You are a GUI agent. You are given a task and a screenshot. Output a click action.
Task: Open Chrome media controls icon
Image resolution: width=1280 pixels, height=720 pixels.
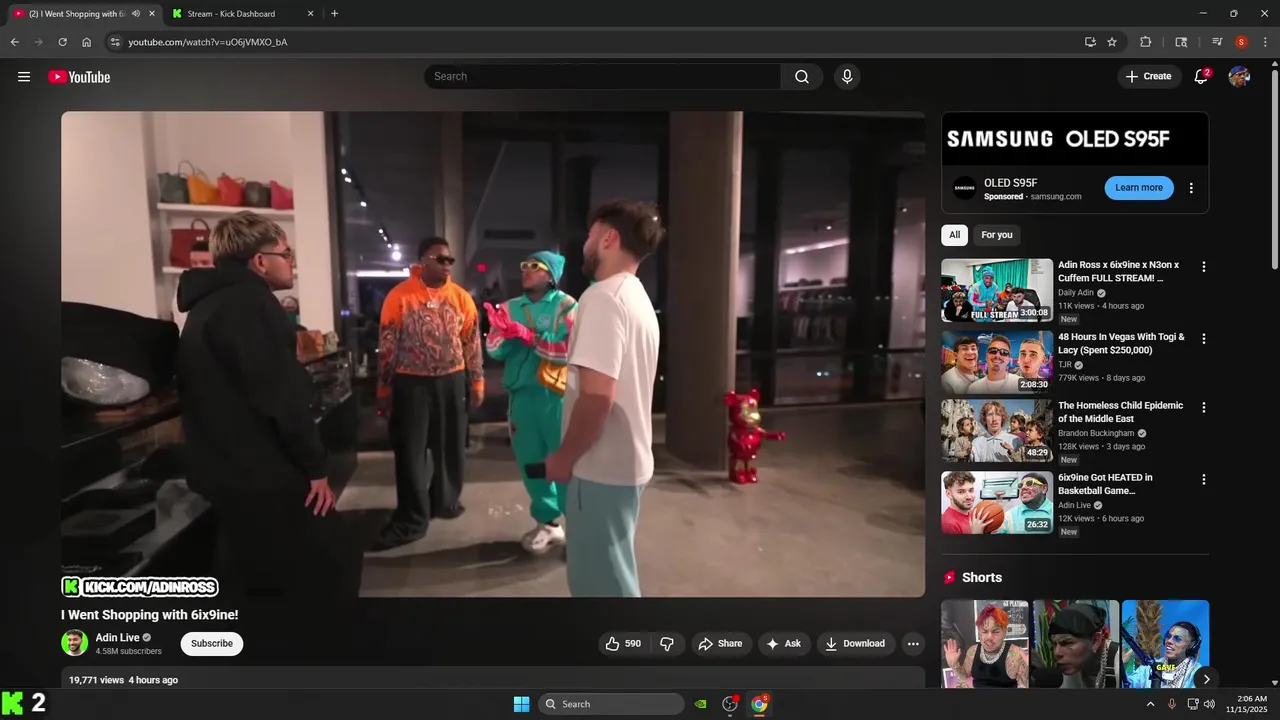coord(1217,42)
